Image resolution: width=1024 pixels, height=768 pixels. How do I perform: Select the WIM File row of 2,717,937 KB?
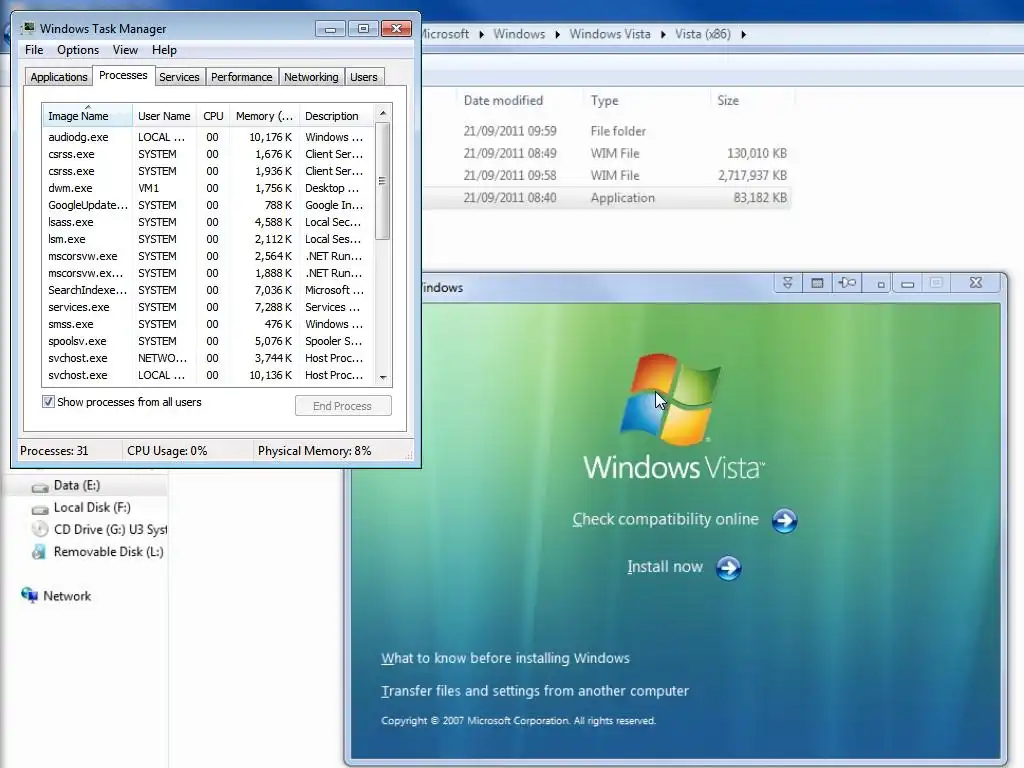point(606,176)
